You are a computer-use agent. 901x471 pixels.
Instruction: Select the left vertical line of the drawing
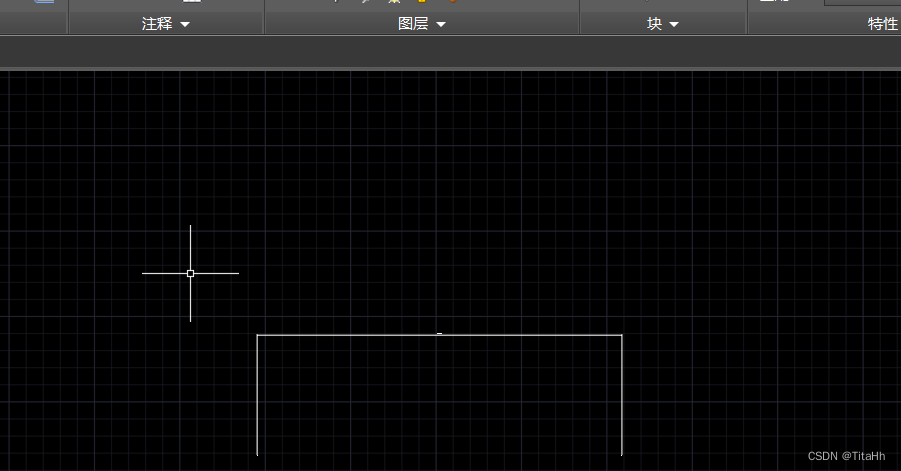(x=257, y=395)
